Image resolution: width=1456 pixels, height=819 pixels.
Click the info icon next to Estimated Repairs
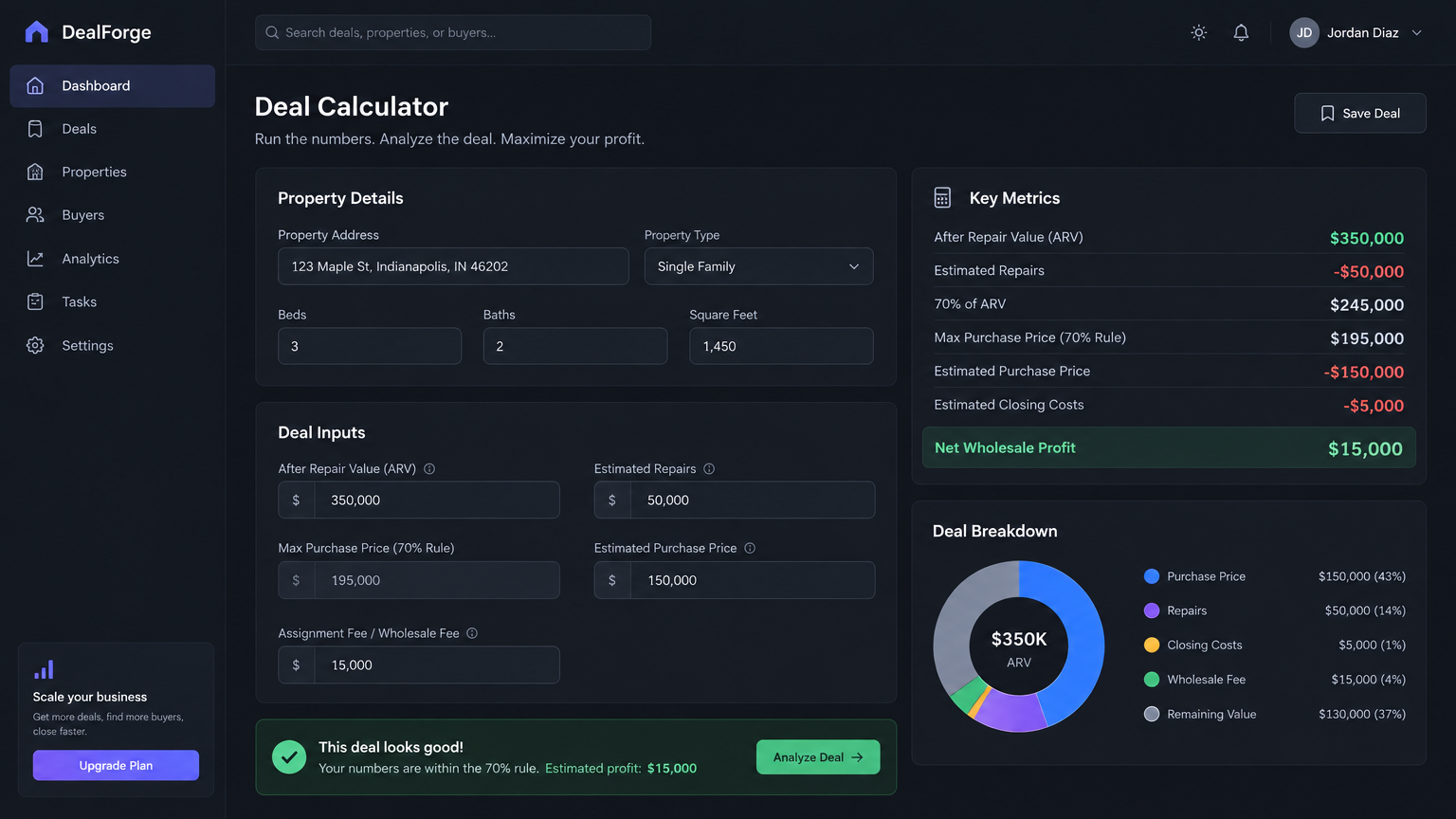click(x=709, y=468)
